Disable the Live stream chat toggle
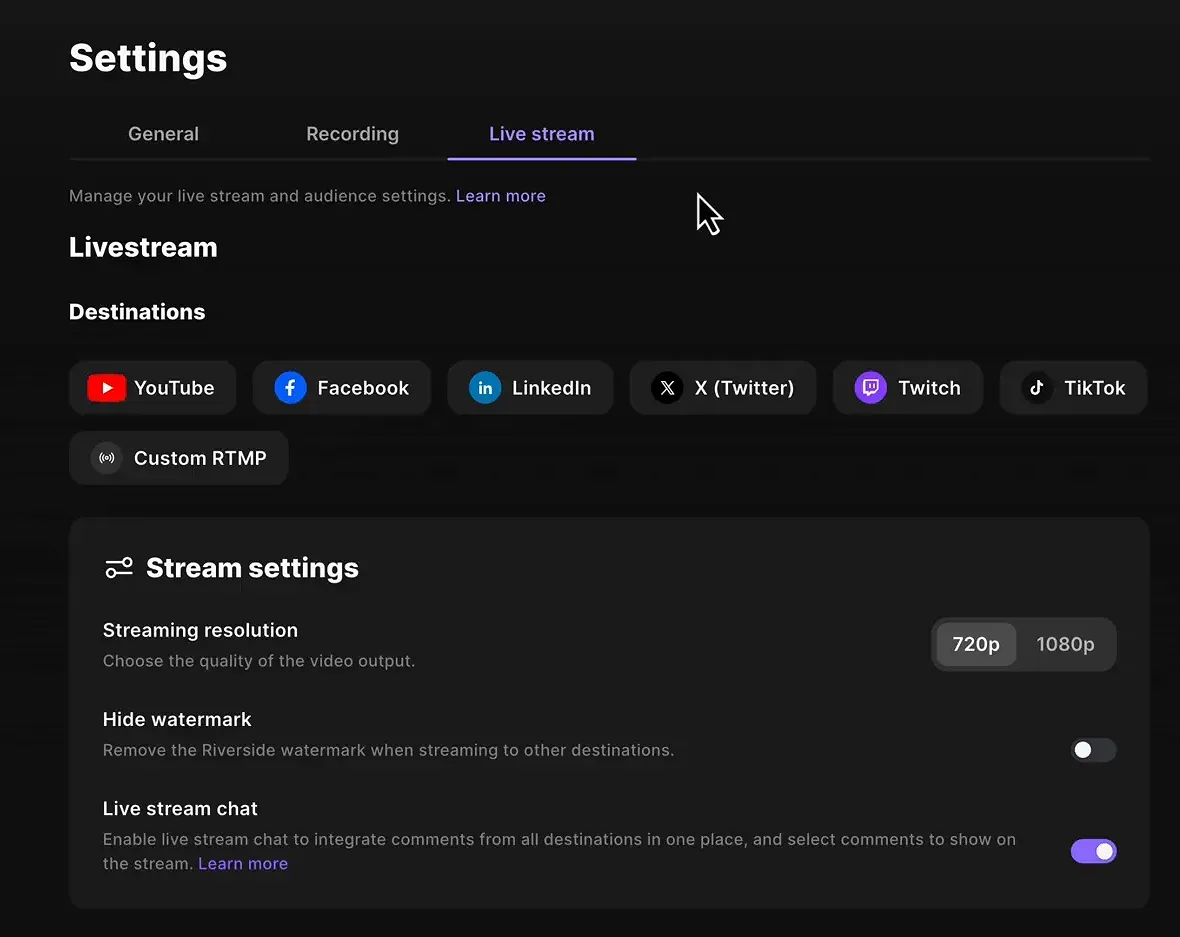 pos(1093,851)
